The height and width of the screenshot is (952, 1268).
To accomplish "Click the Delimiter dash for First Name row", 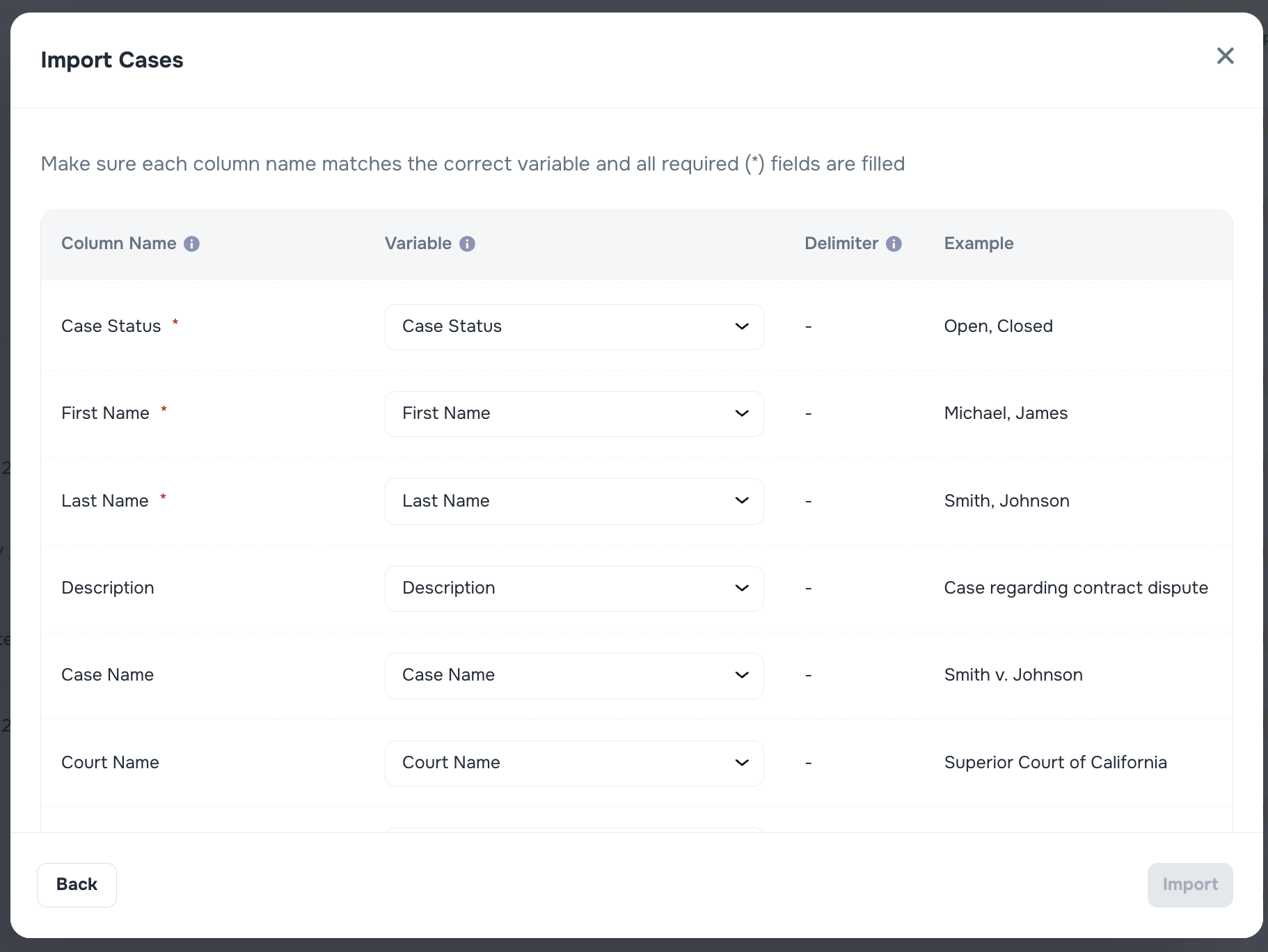I will (x=808, y=413).
